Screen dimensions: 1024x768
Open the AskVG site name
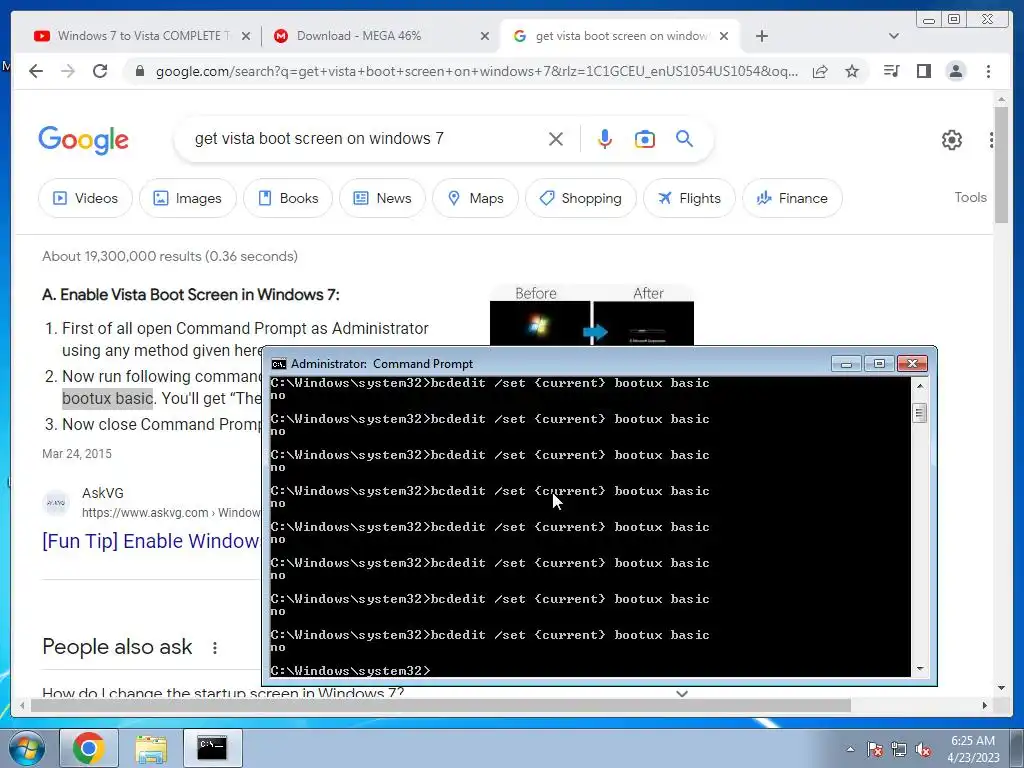[x=103, y=493]
